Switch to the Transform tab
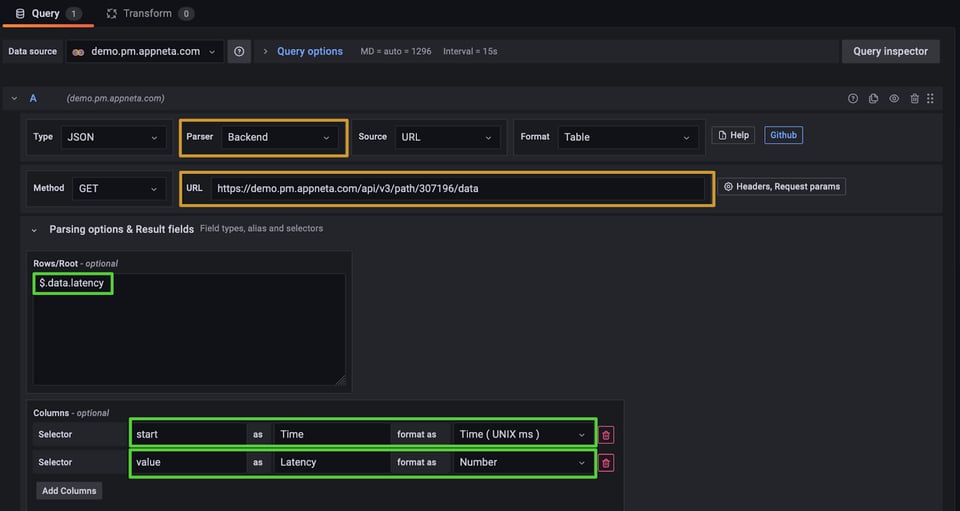 [147, 14]
